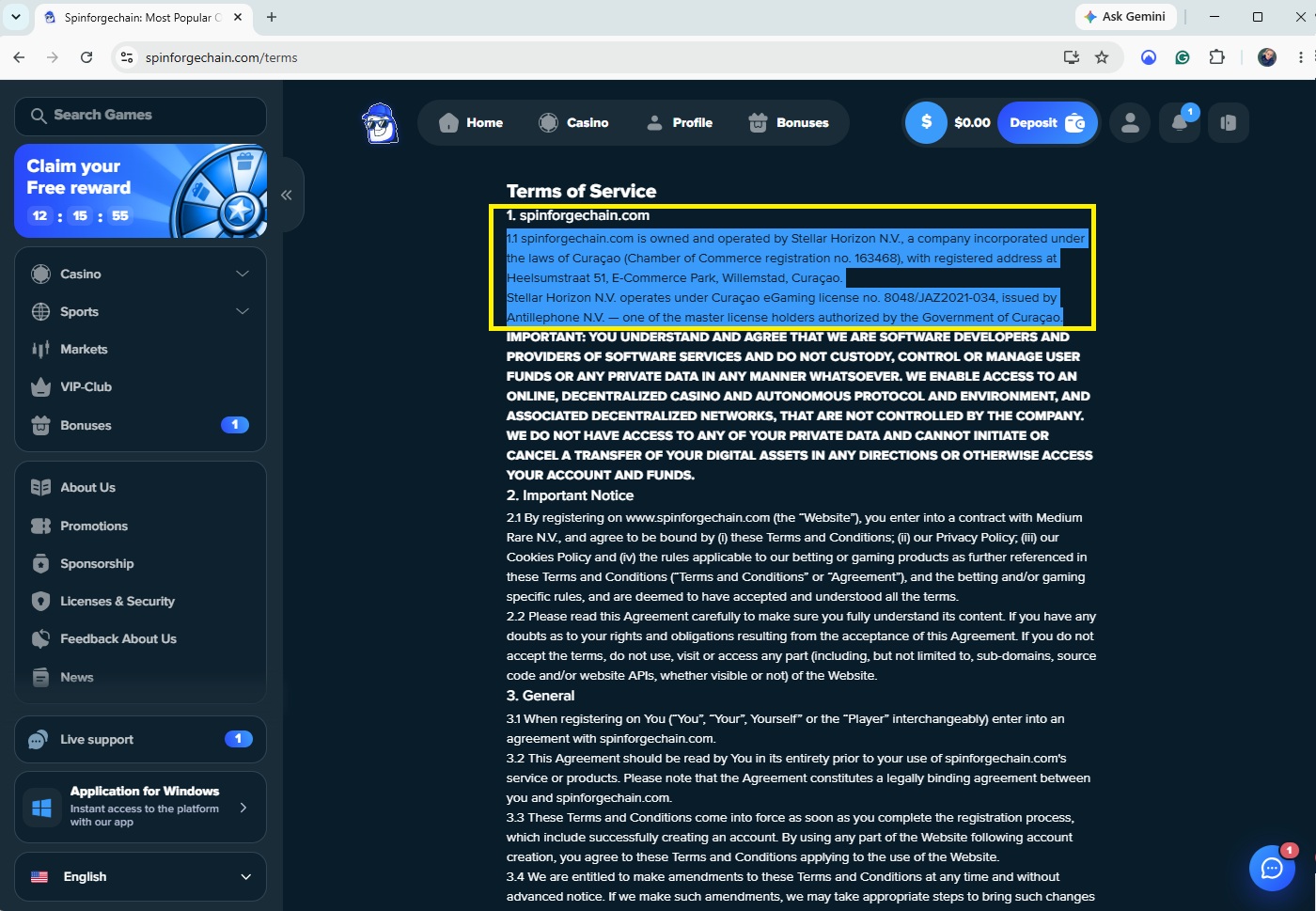Open the user account avatar icon

pyautogui.click(x=1130, y=123)
